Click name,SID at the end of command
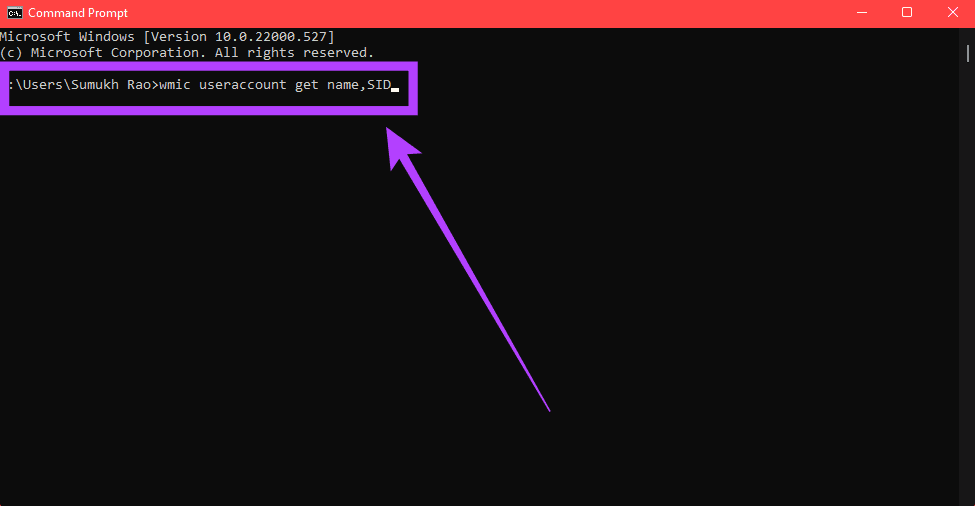The image size is (975, 506). tap(359, 85)
